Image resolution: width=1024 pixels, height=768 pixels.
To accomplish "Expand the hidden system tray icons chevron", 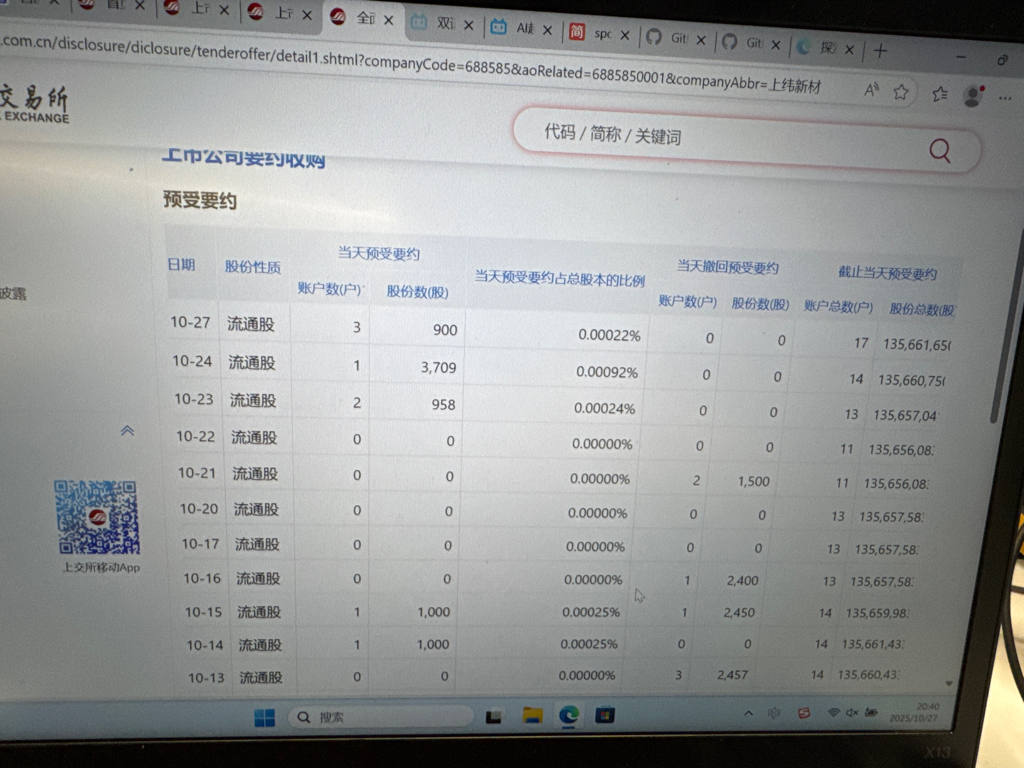I will click(x=748, y=713).
